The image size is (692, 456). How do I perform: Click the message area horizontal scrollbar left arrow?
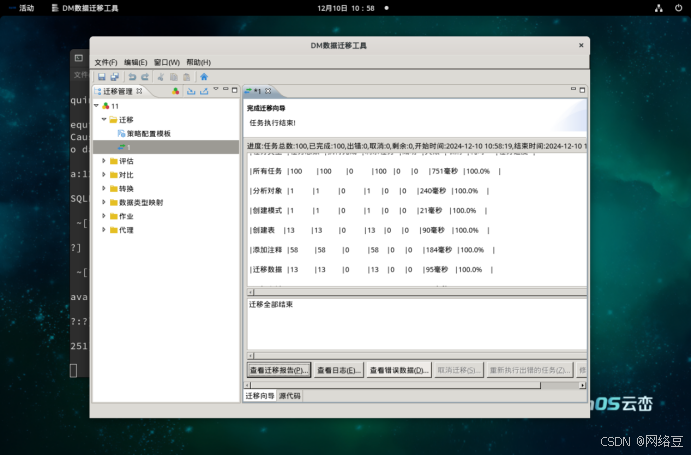251,356
